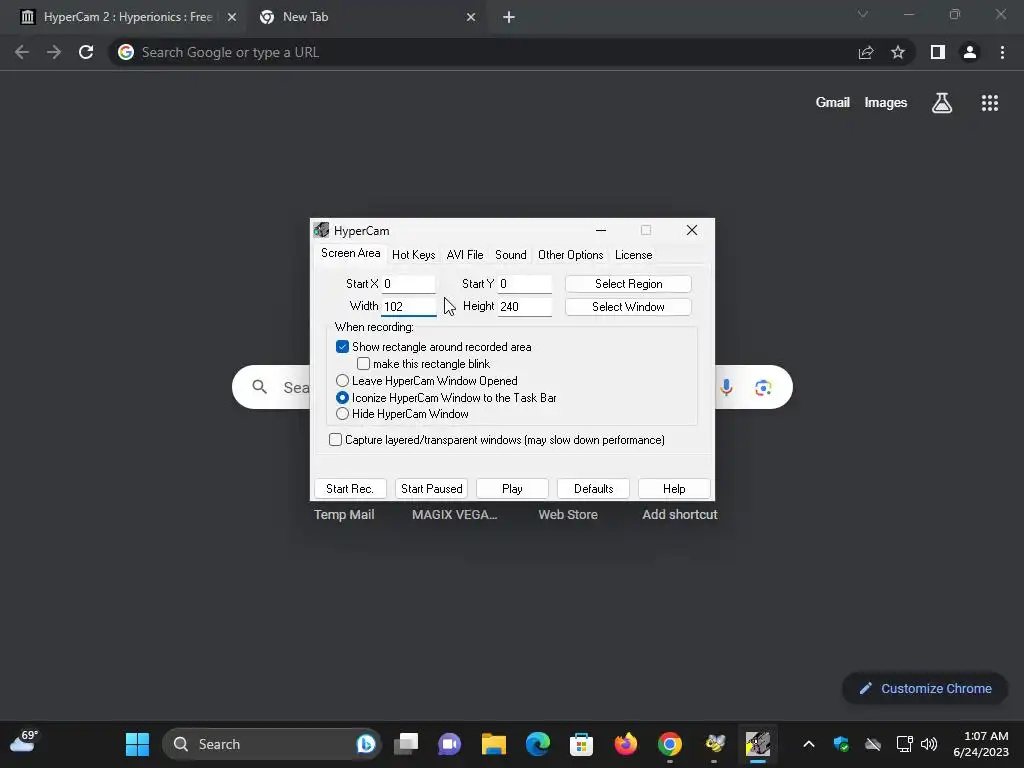The image size is (1024, 768).
Task: Close the HyperCam 2 Hyperionics browser tab
Action: point(232,18)
